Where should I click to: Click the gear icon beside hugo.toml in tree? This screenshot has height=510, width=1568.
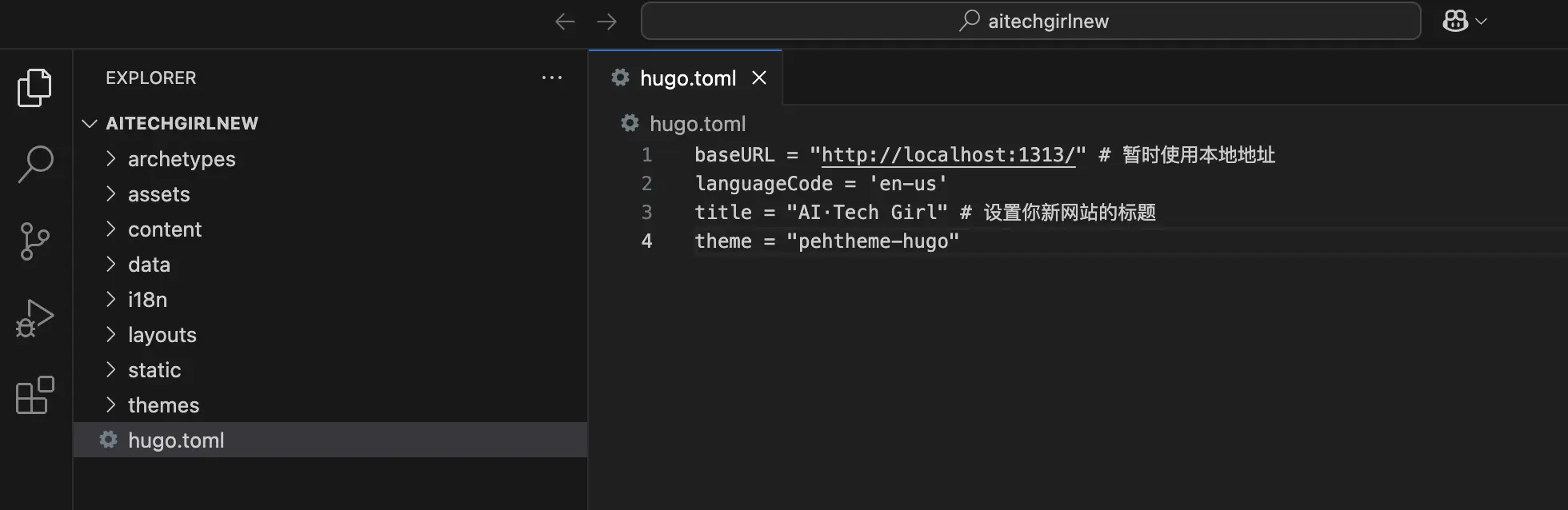(108, 440)
